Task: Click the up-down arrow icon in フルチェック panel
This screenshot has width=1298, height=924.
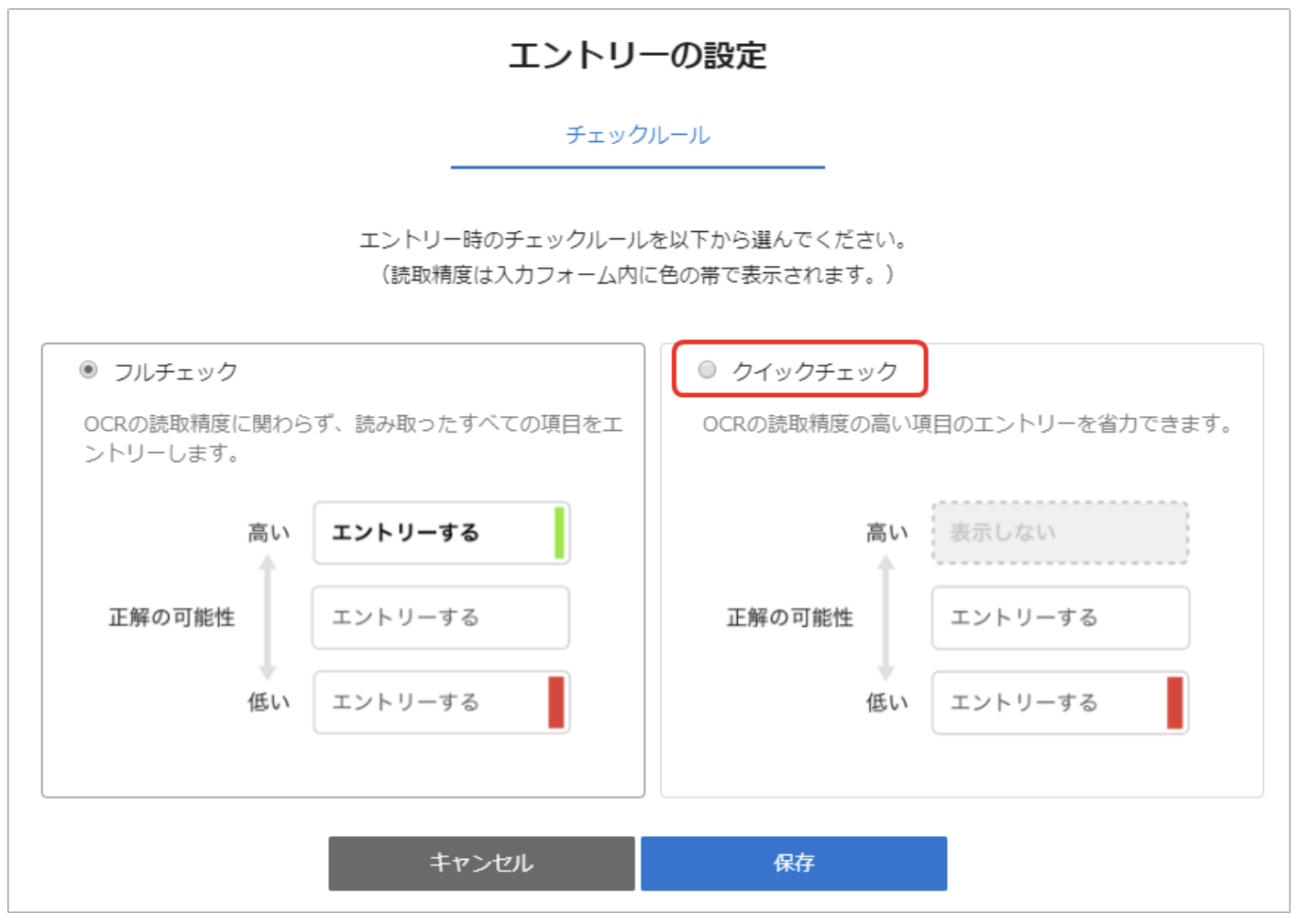Action: (268, 617)
